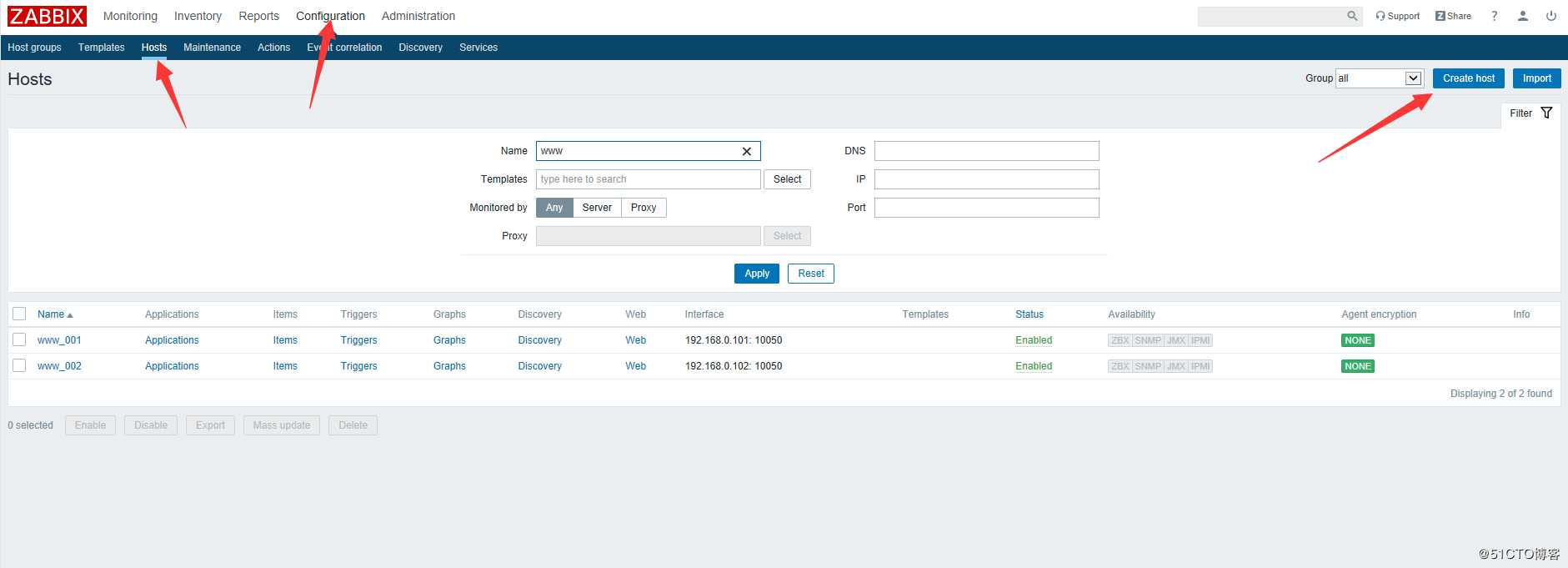Set Monitored by to Server
Screen dimensions: 1568x568
597,208
